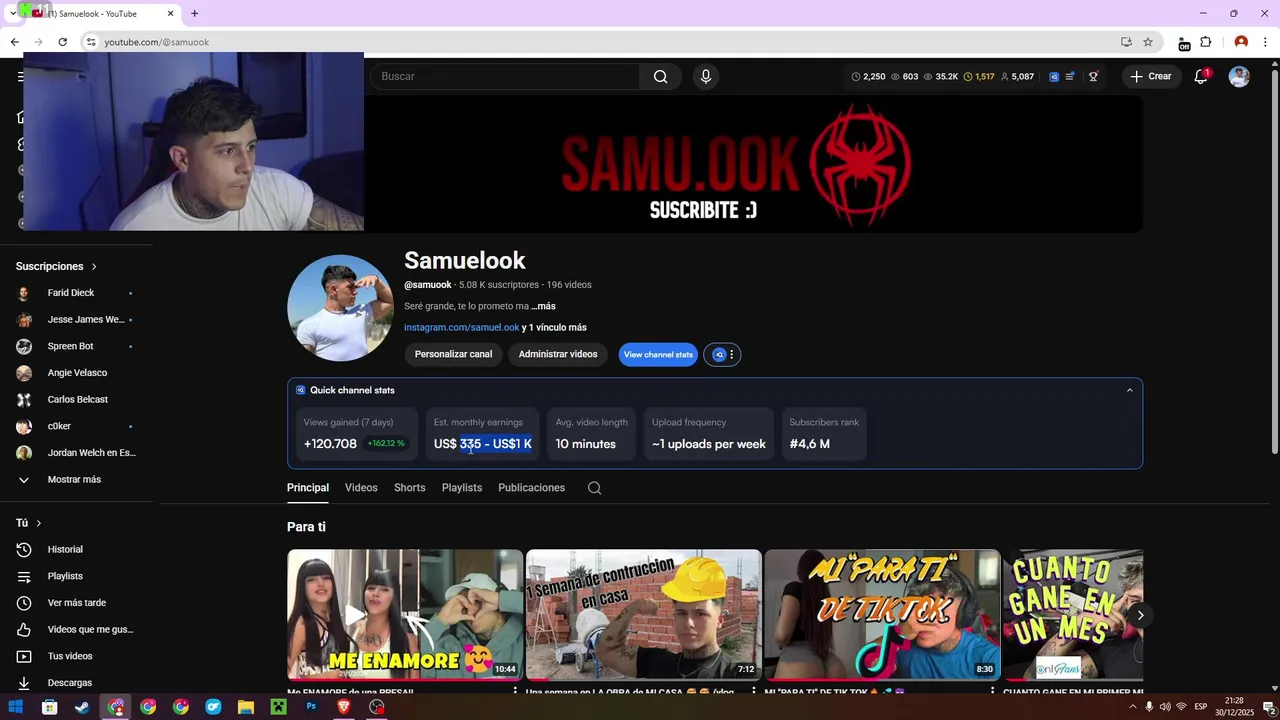The height and width of the screenshot is (720, 1280).
Task: Open Minecraft from the taskbar
Action: coord(278,707)
